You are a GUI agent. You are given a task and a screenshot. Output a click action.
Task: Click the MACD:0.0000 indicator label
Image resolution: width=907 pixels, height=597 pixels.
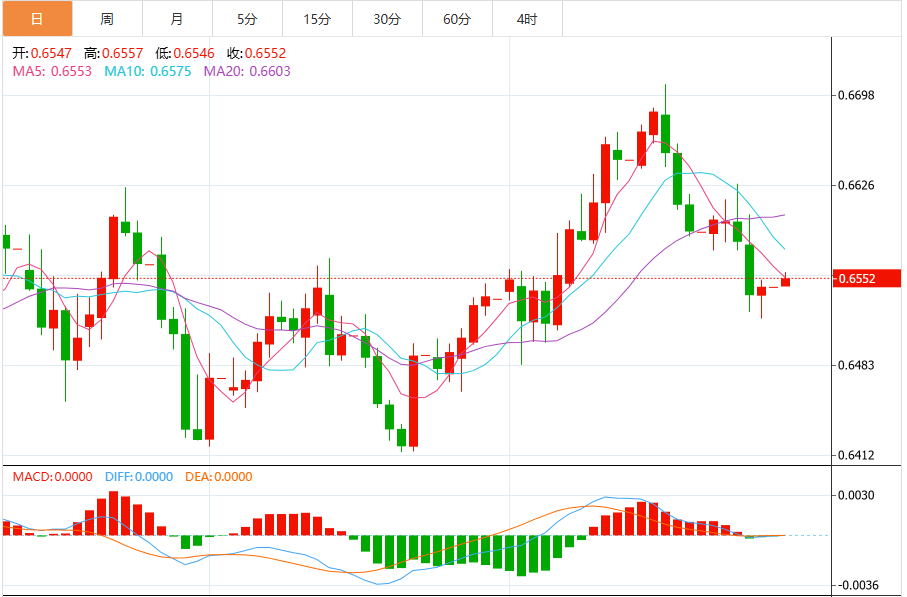coord(53,477)
